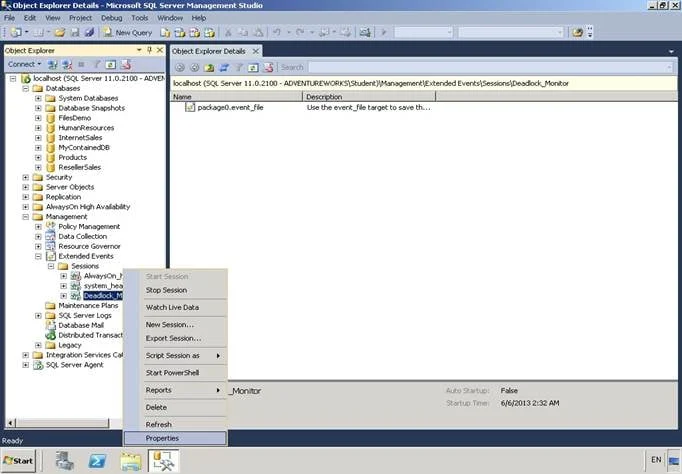The width and height of the screenshot is (682, 474).
Task: Open the Reports submenu in context menu
Action: pyautogui.click(x=175, y=390)
